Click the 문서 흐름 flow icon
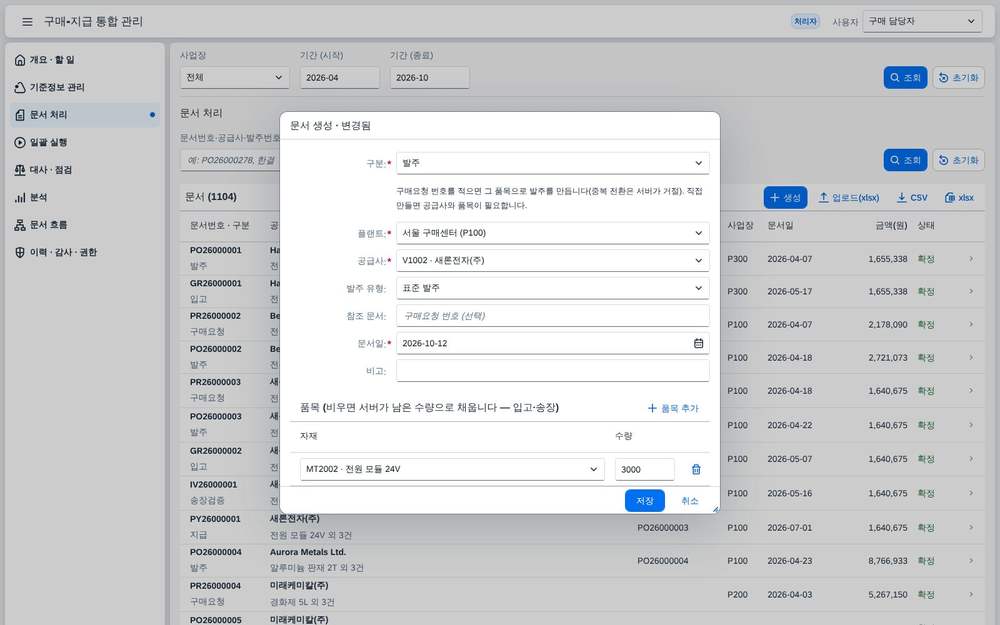 coord(20,224)
